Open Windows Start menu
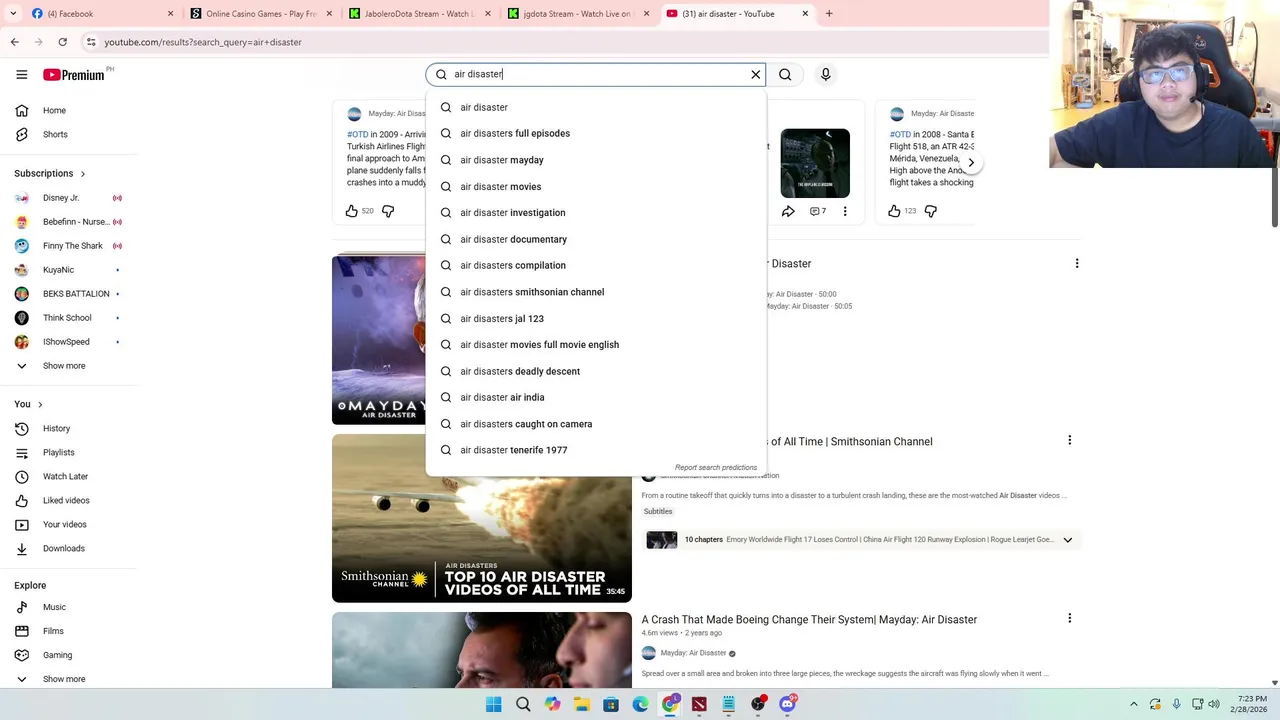Image resolution: width=1280 pixels, height=720 pixels. [493, 704]
